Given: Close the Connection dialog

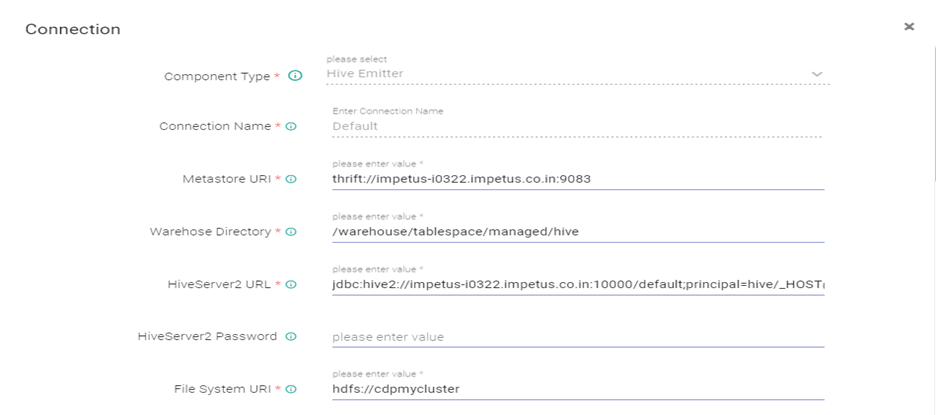Looking at the screenshot, I should point(909,27).
